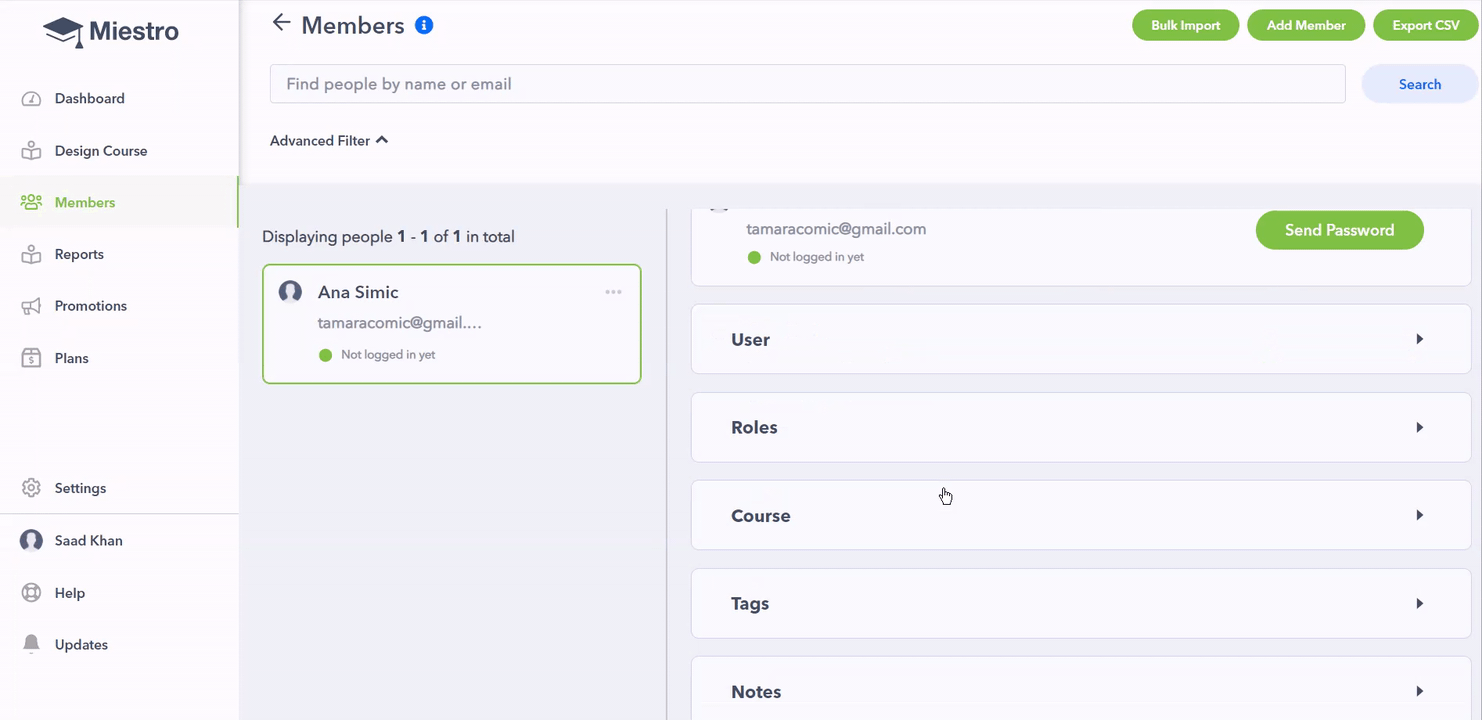The width and height of the screenshot is (1482, 720).
Task: Click the tamaracomic@gmail.com email in the details panel
Action: [x=836, y=229]
